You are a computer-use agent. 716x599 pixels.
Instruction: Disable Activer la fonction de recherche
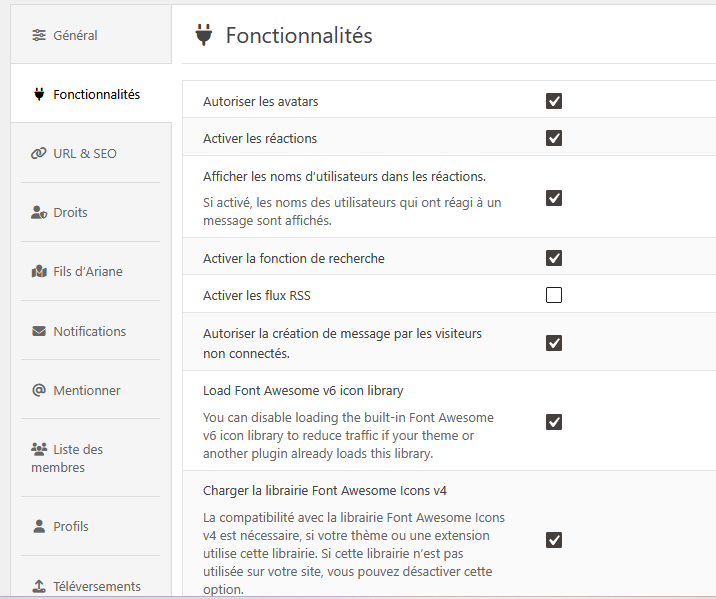pyautogui.click(x=554, y=258)
